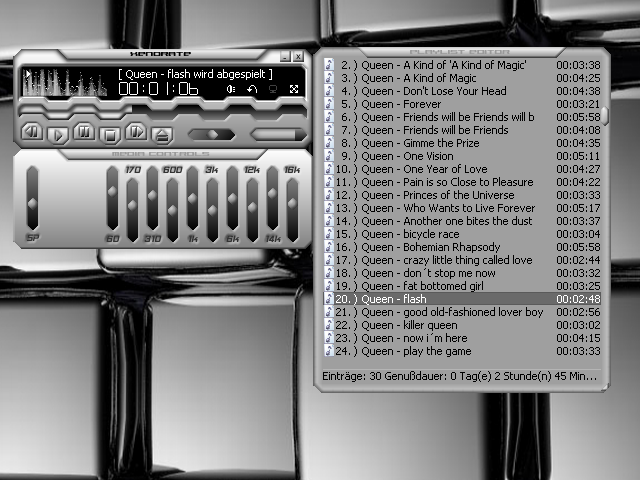Image resolution: width=640 pixels, height=480 pixels.
Task: Click duration 00:05:58 of Bohemian Rhapsody
Action: click(578, 247)
